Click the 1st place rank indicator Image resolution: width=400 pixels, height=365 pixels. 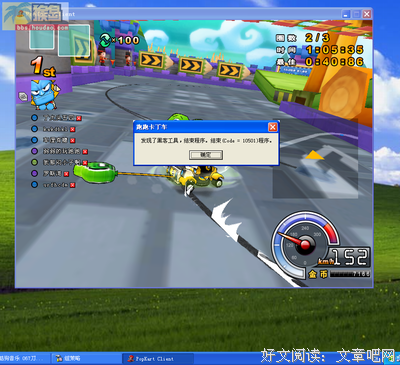tap(43, 66)
